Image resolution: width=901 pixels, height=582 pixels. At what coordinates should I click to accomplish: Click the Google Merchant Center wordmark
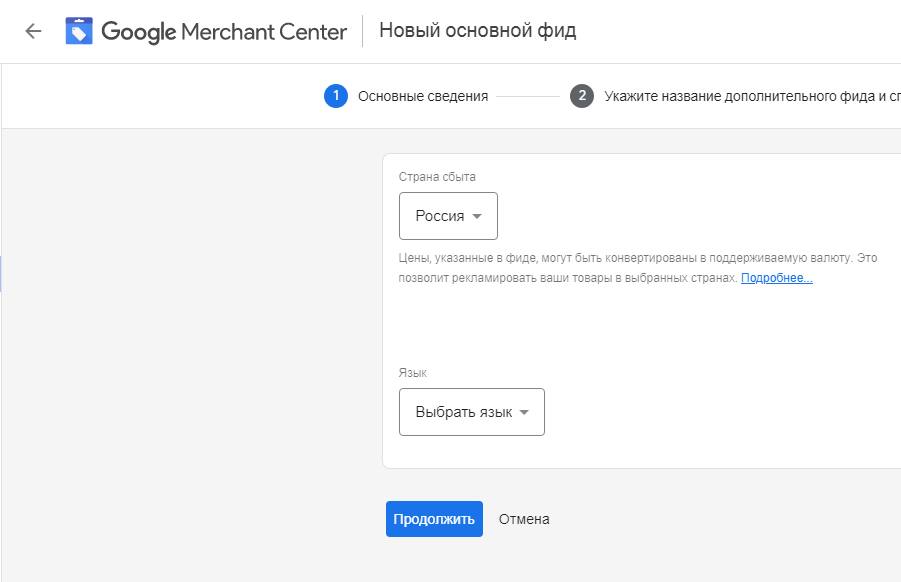tap(224, 32)
